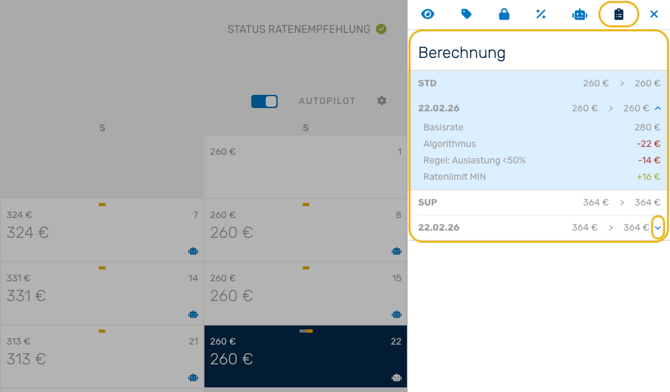This screenshot has width=670, height=392.
Task: Click robot icon on selected day 22
Action: point(397,377)
